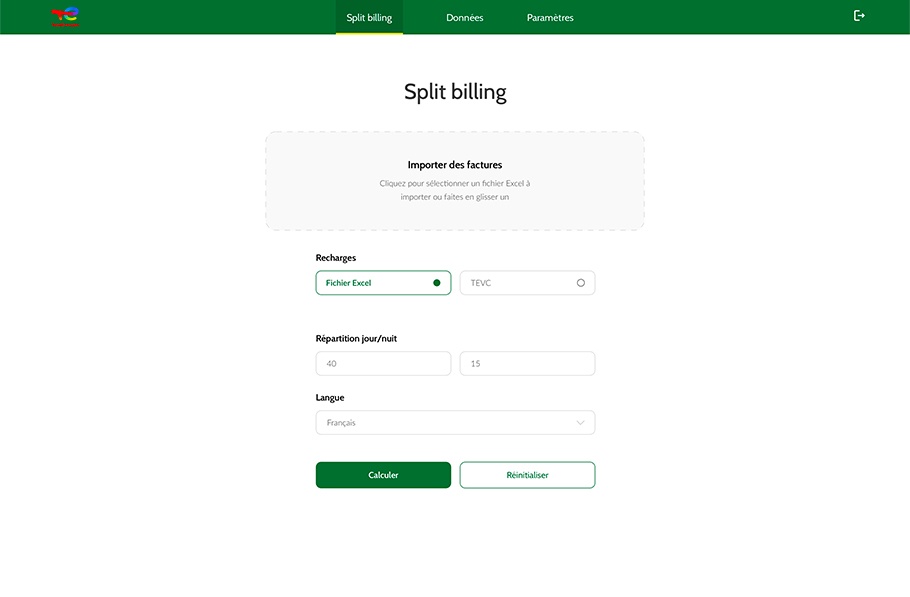The height and width of the screenshot is (597, 910).
Task: Click the invoice import drop zone
Action: pyautogui.click(x=454, y=181)
